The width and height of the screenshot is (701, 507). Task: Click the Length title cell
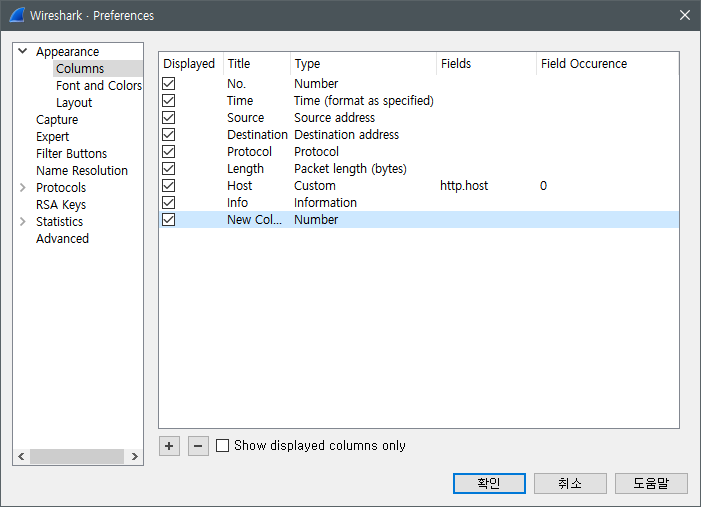click(245, 169)
